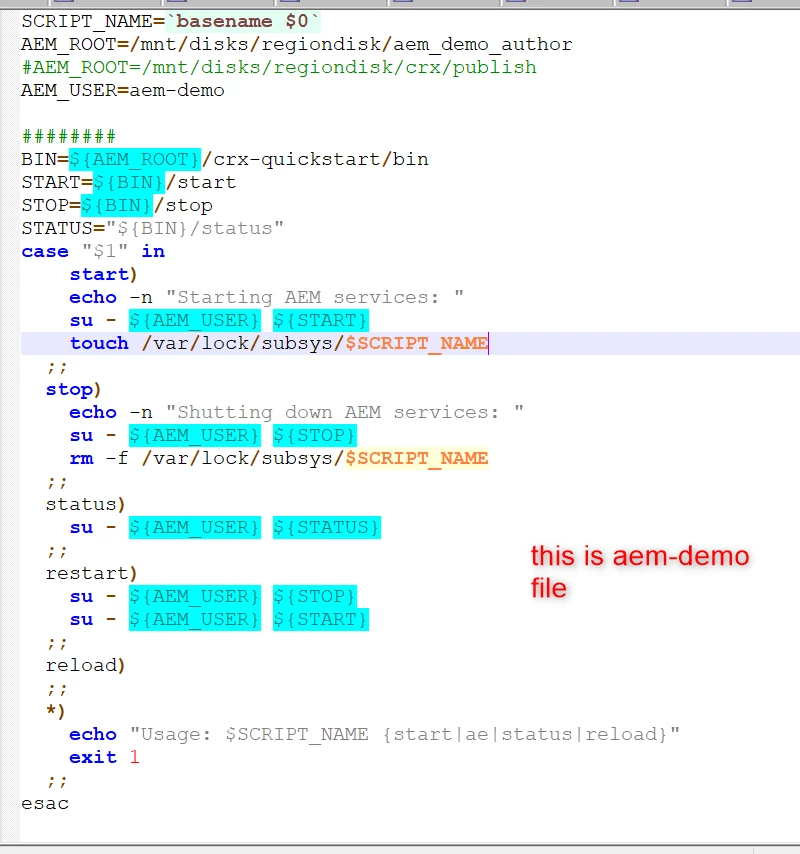Click the case "$1" in statement
This screenshot has height=854, width=800.
[93, 252]
